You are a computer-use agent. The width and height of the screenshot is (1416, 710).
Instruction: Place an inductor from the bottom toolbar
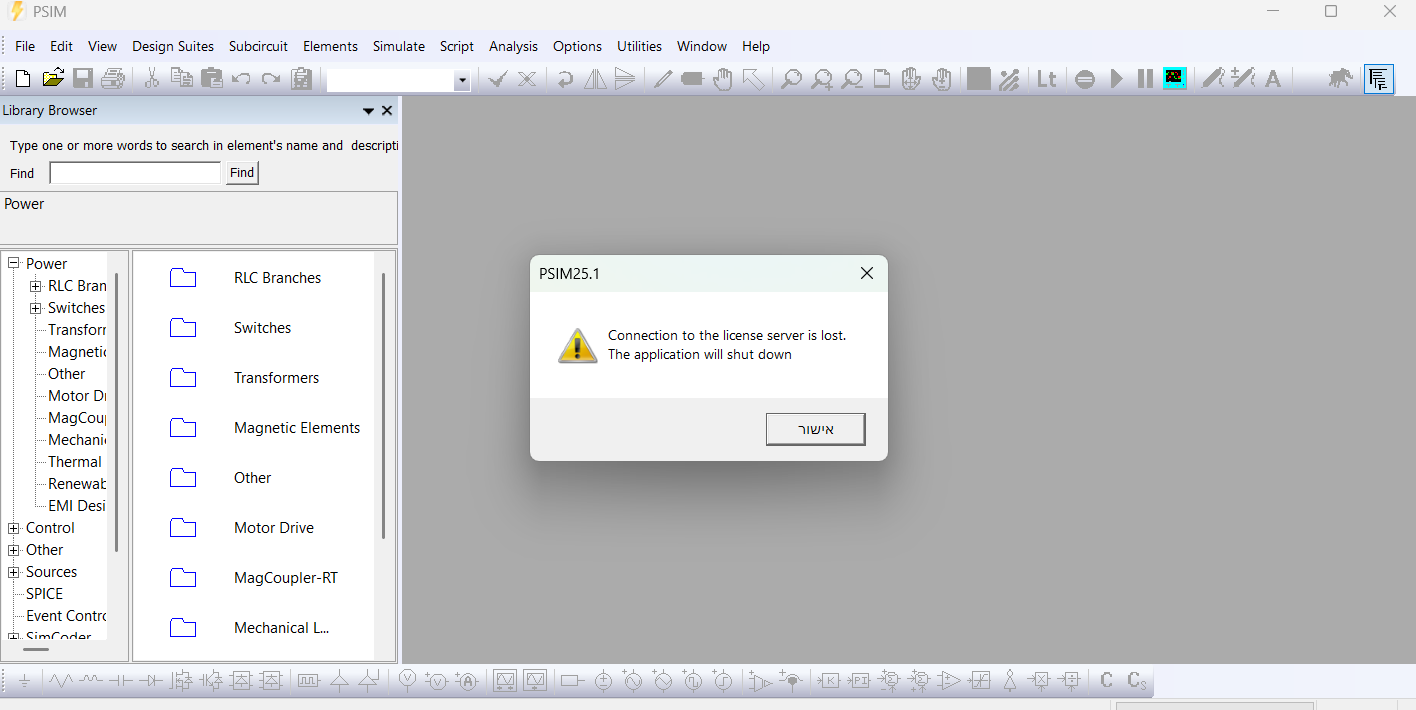tap(91, 681)
